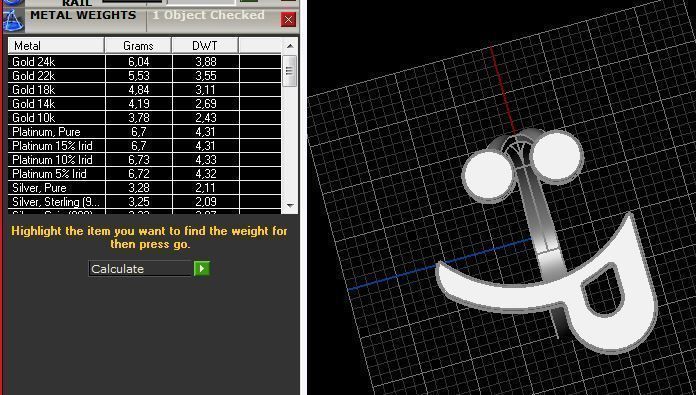Select the Platinum 10% Irid row
696x395 pixels.
[145, 160]
